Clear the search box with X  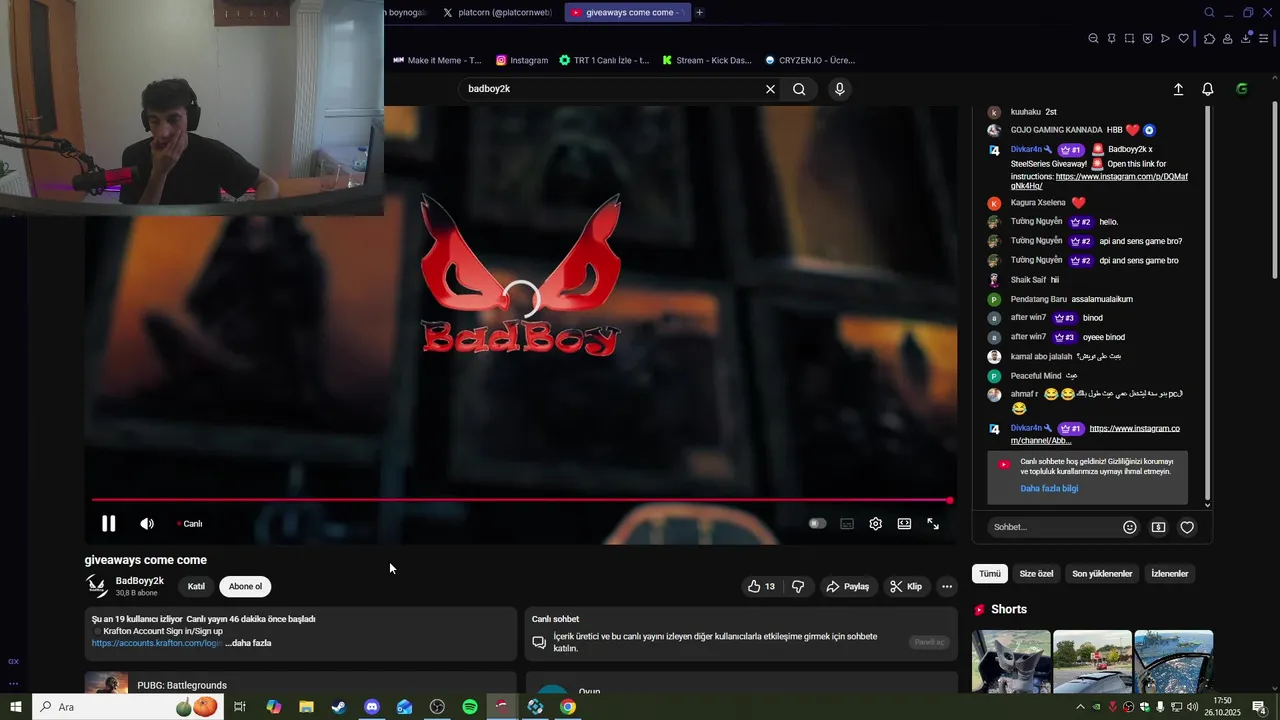(x=770, y=89)
